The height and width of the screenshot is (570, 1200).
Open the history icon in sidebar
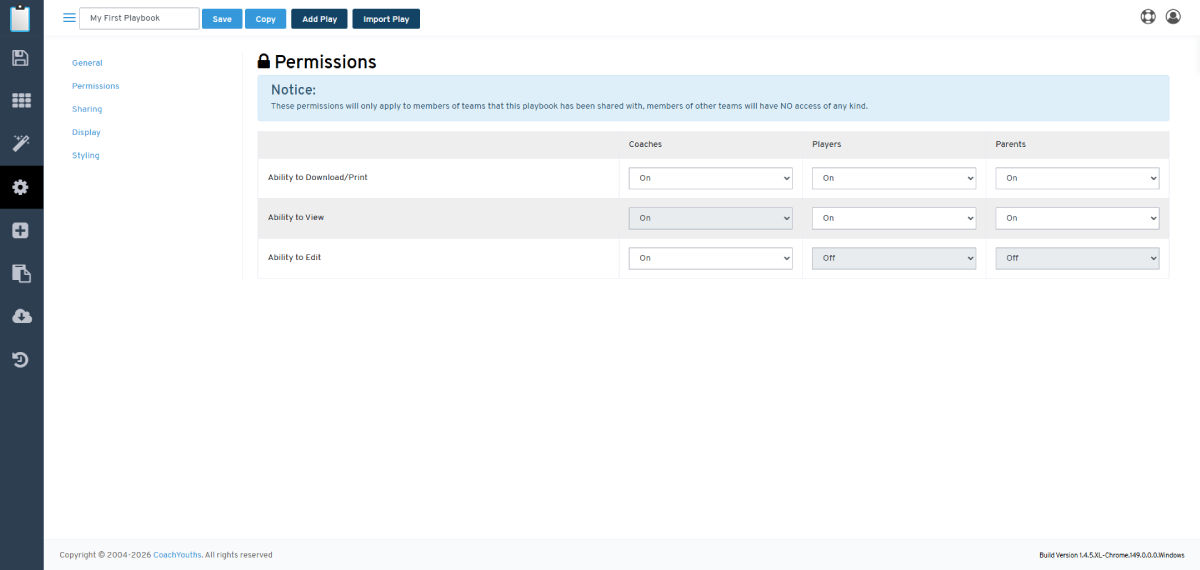coord(20,360)
